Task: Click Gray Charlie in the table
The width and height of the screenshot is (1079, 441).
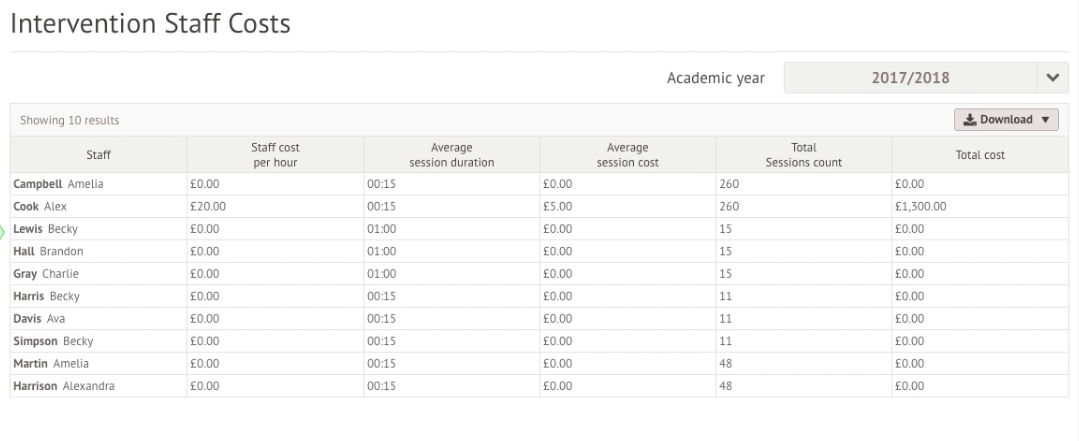Action: point(46,273)
